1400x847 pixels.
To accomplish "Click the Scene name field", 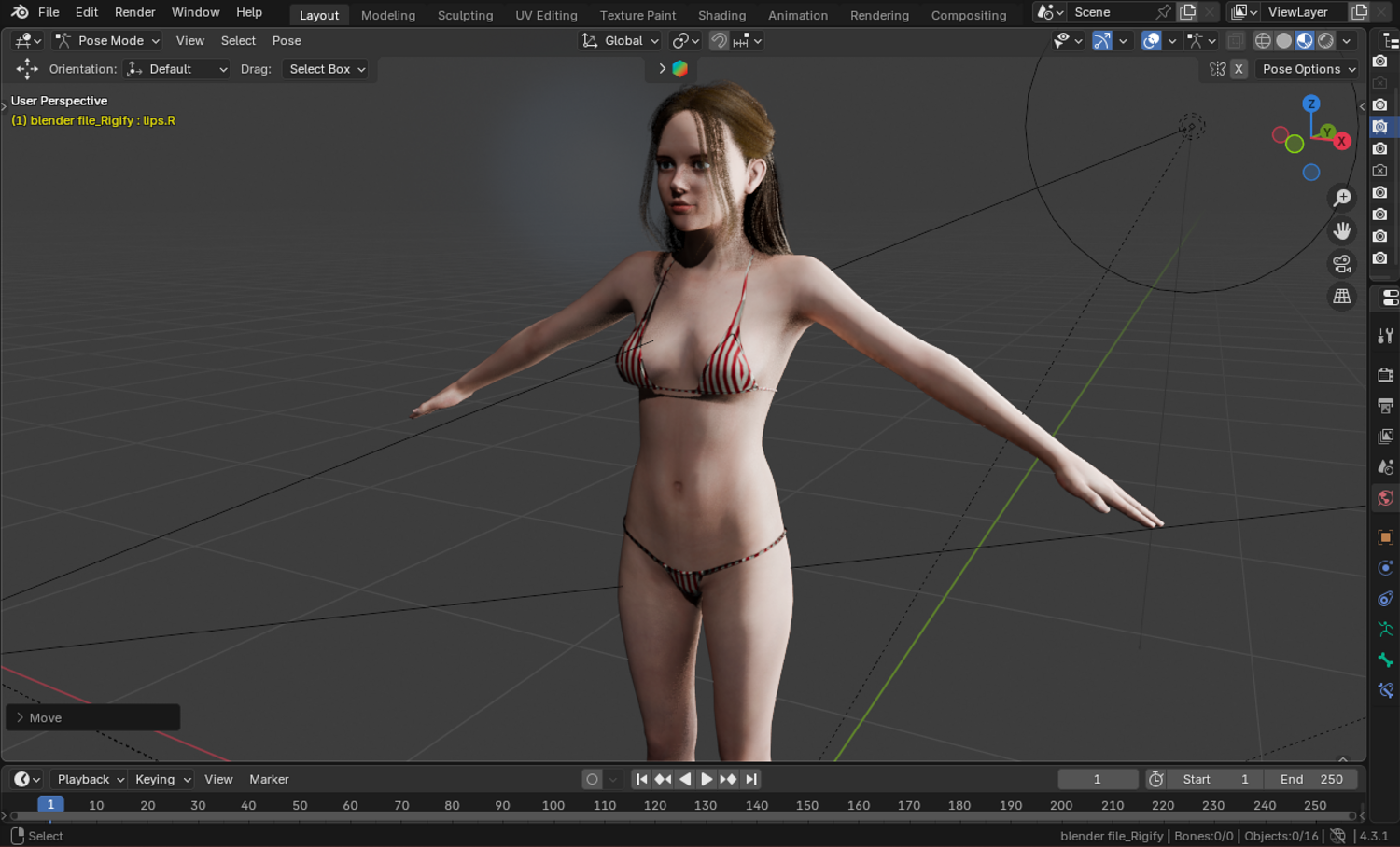I will pos(1111,12).
